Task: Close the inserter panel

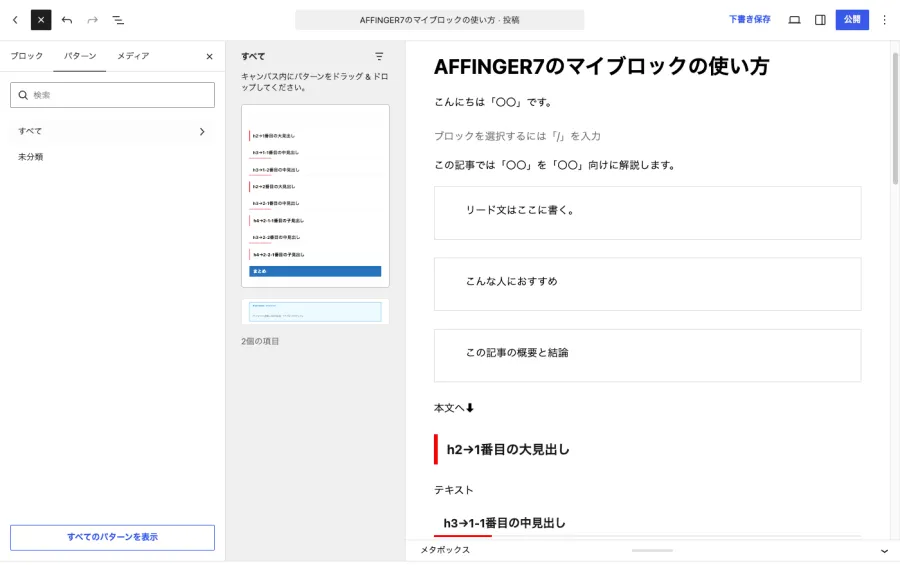Action: tap(210, 56)
